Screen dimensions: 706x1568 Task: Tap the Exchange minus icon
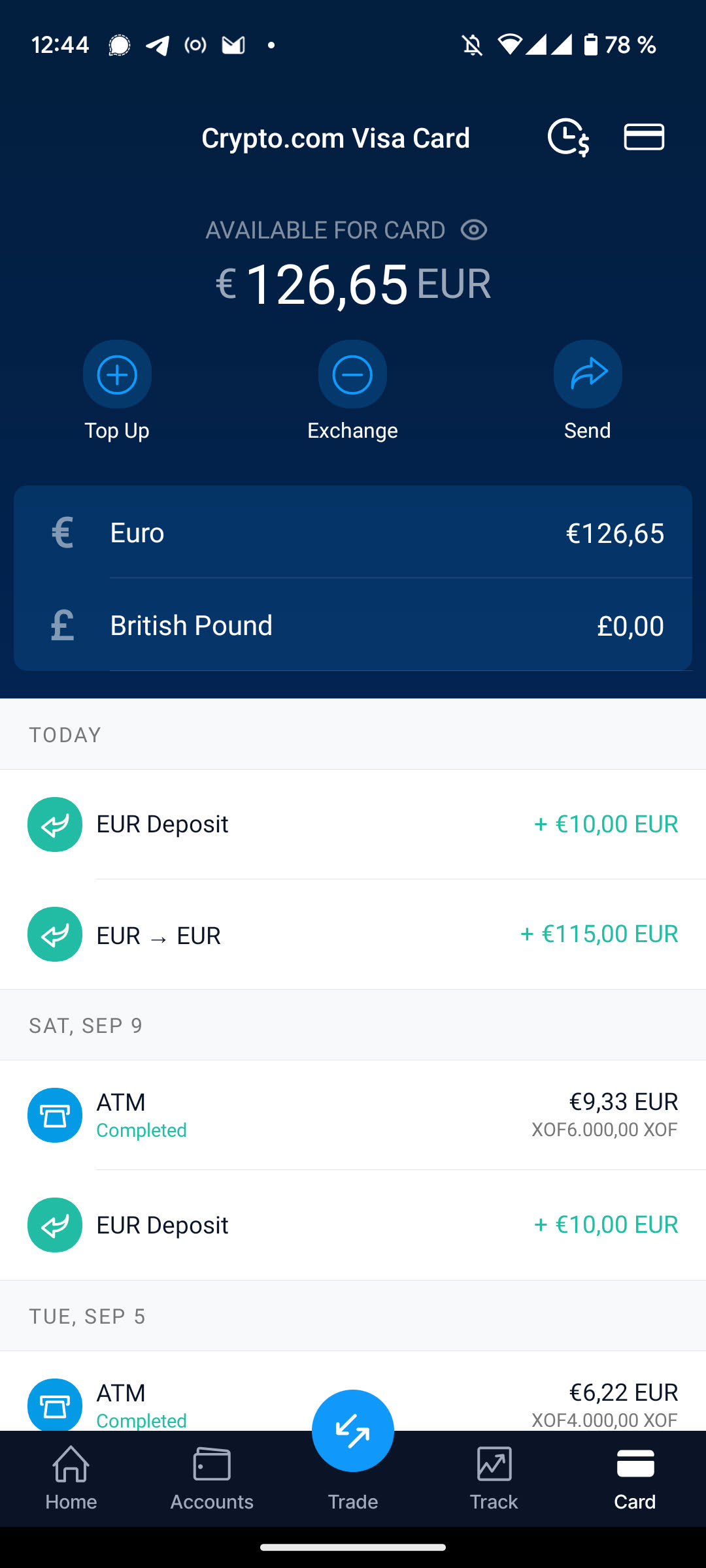[352, 374]
